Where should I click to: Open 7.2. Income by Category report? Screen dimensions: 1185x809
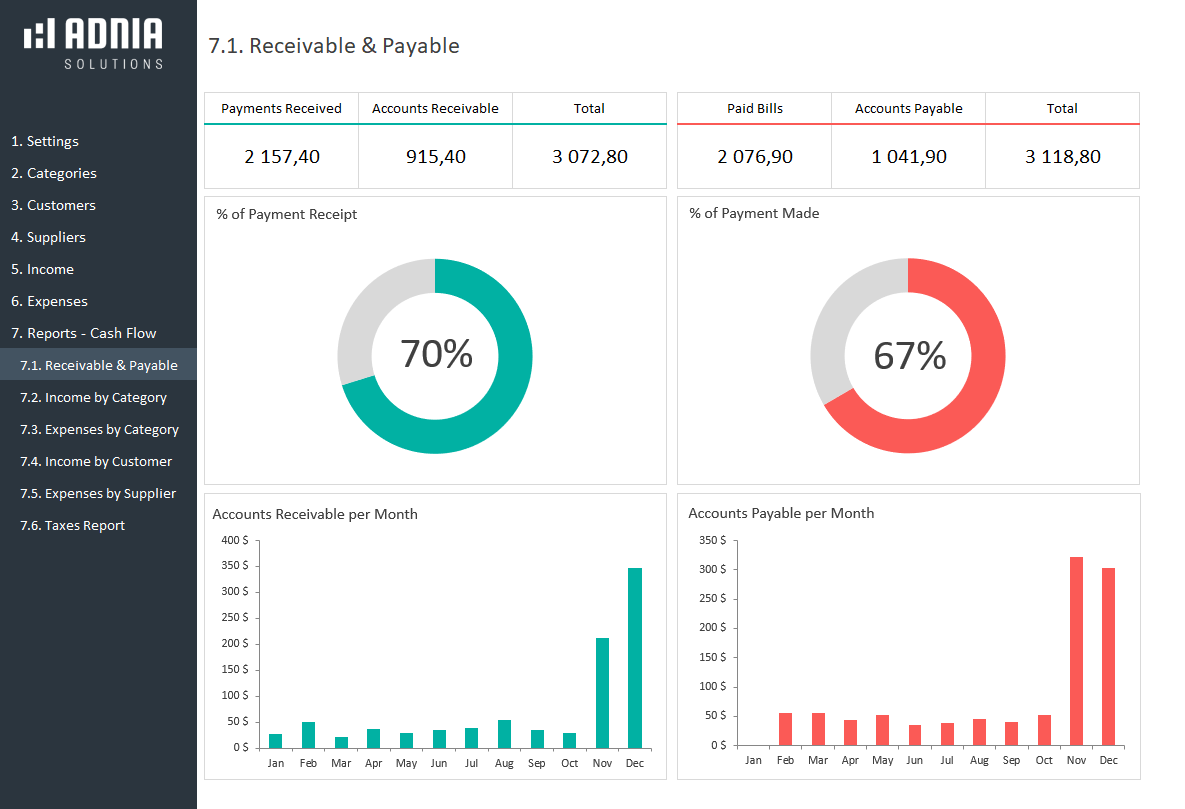point(93,397)
